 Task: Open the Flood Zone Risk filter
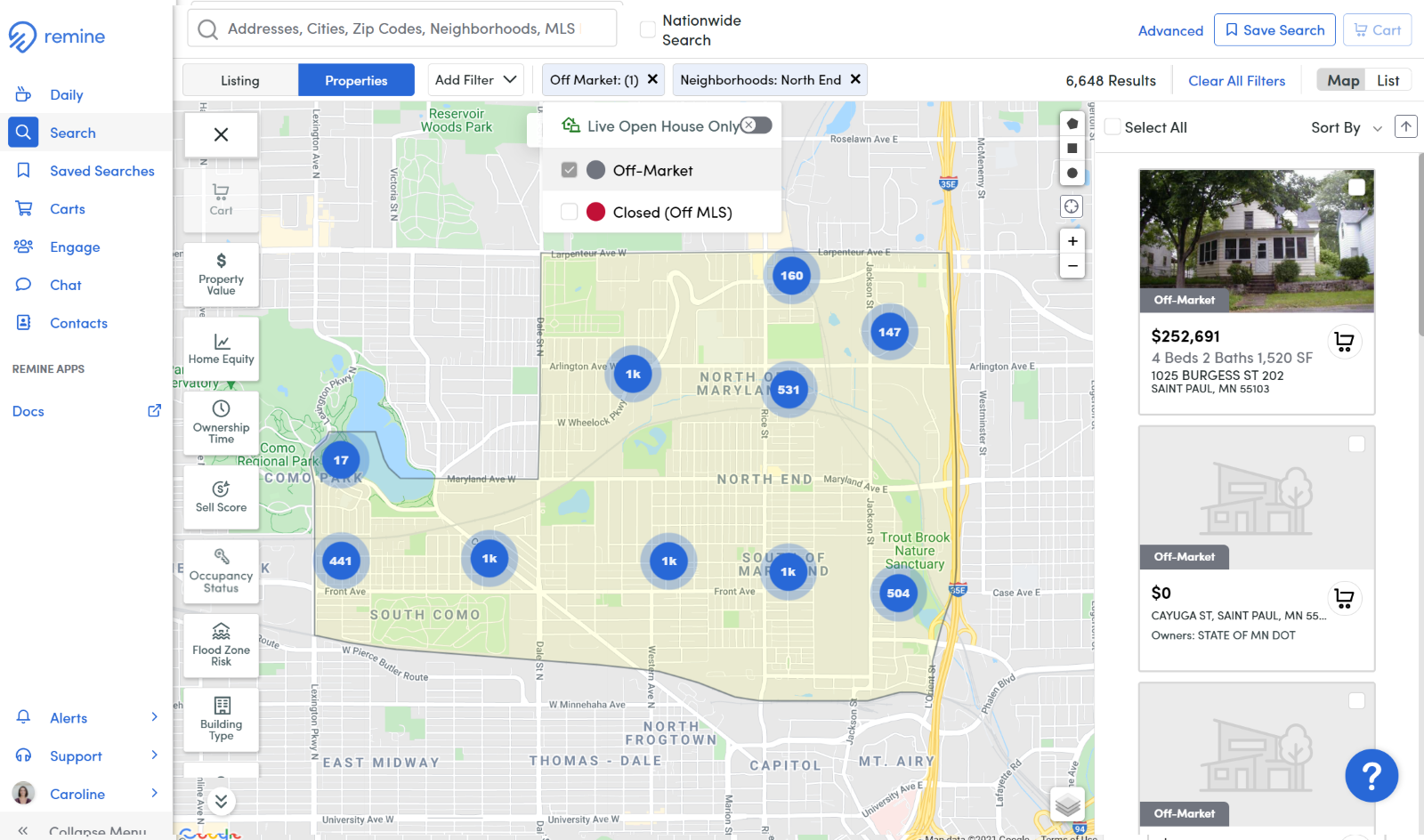[x=221, y=645]
